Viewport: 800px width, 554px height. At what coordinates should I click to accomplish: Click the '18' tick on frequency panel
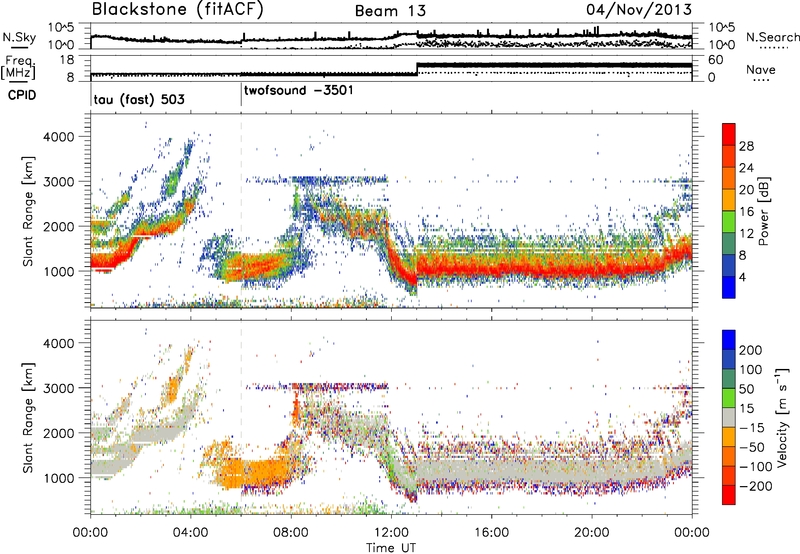pyautogui.click(x=67, y=60)
